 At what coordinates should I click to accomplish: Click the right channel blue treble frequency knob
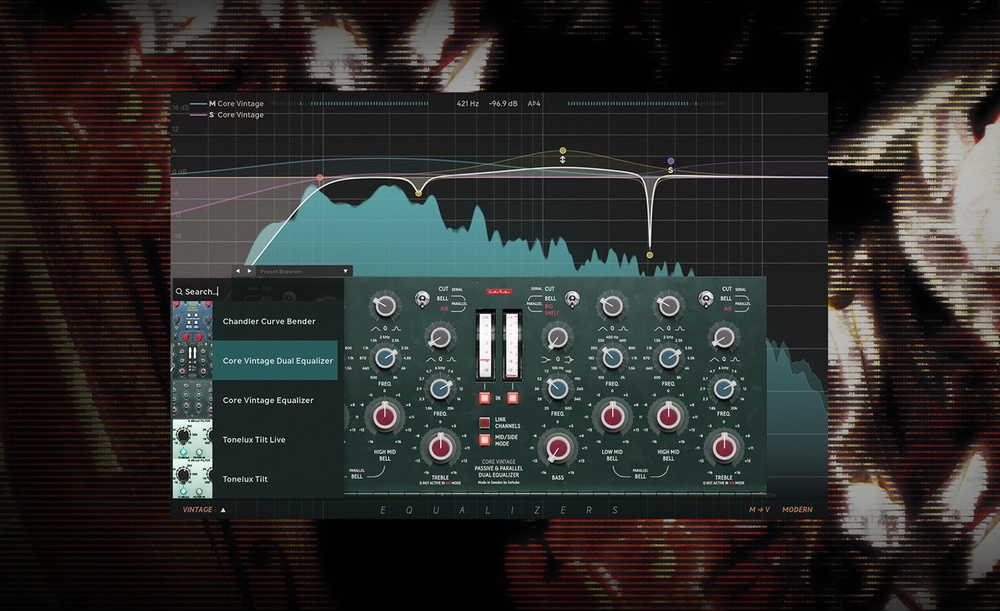(x=724, y=388)
